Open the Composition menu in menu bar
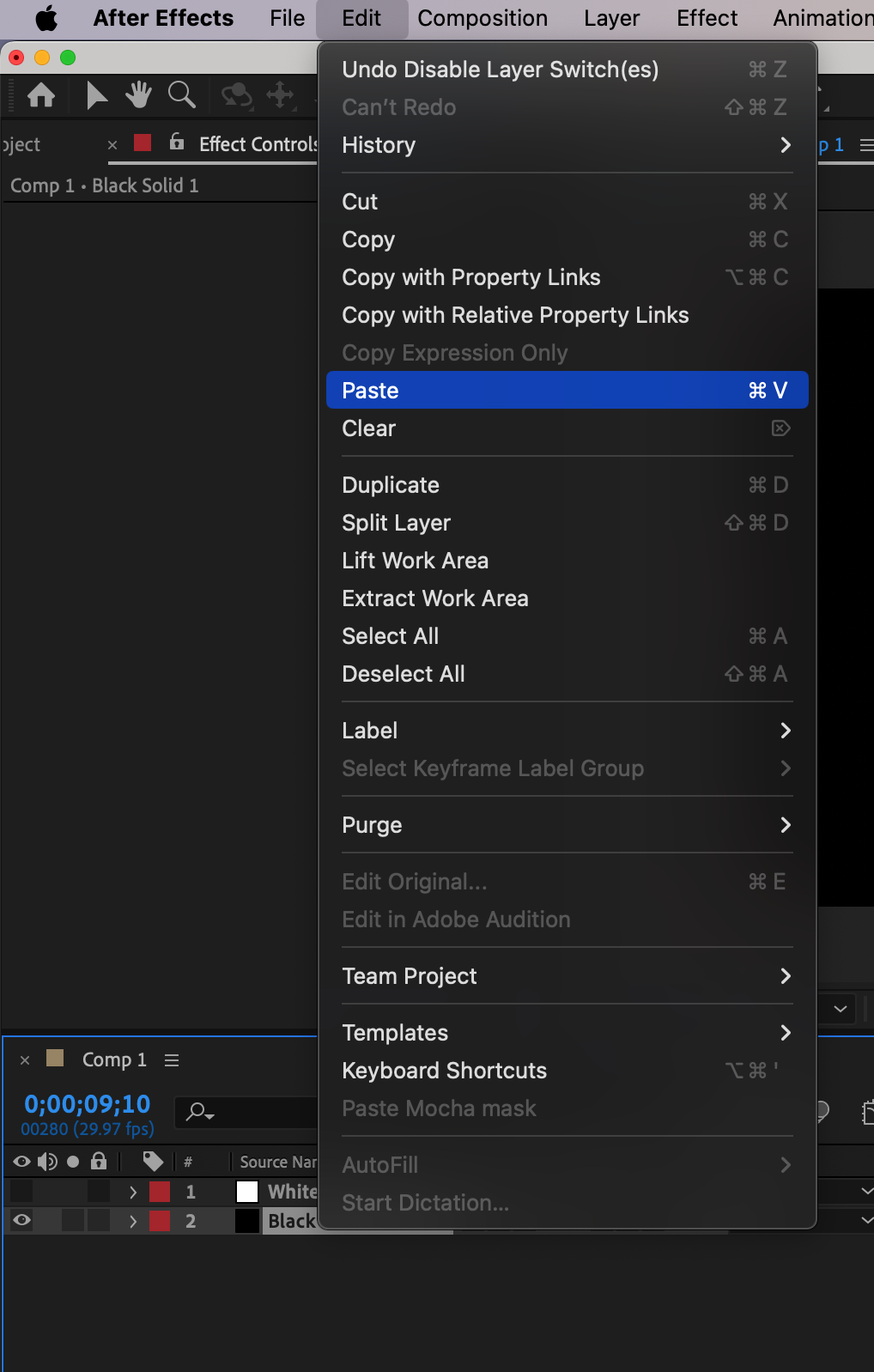 tap(483, 18)
